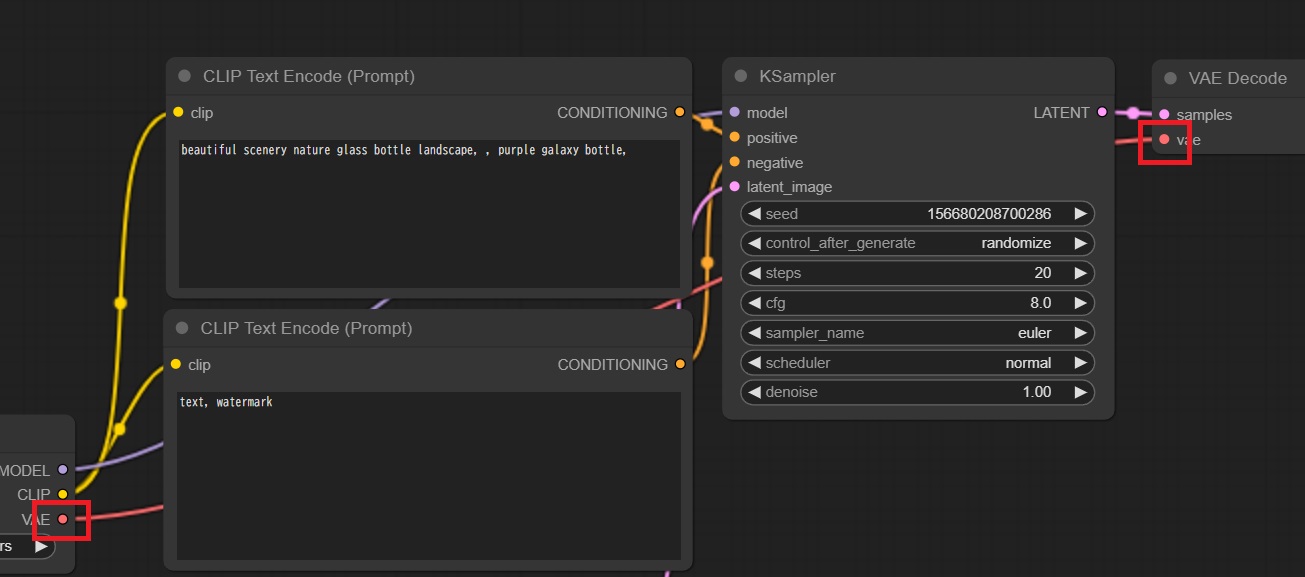Click the positive prompt text box

point(429,213)
